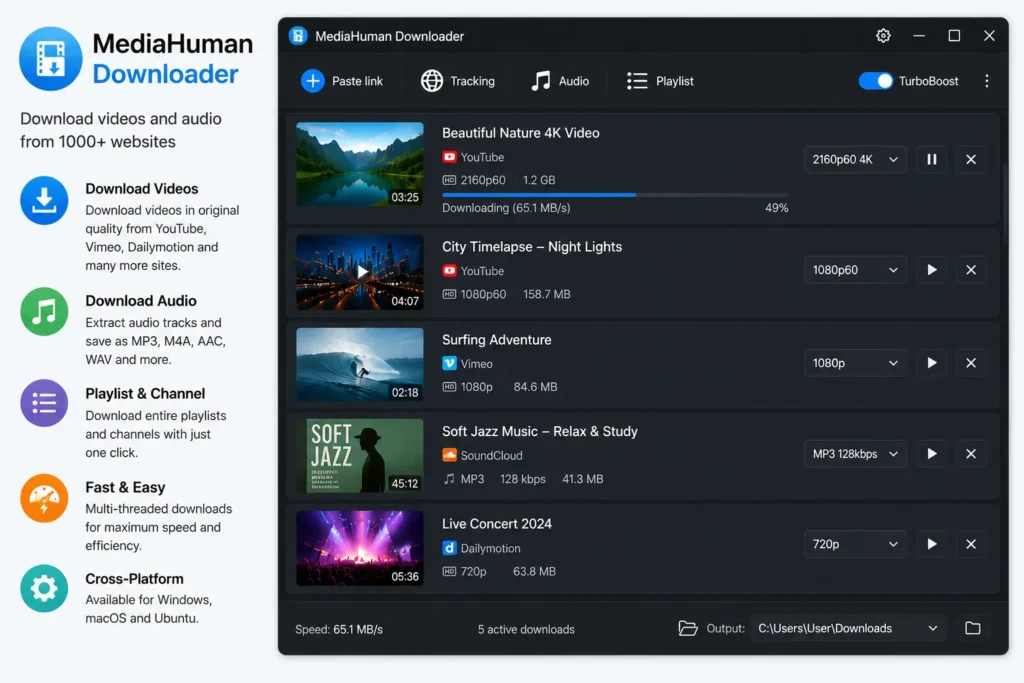Click the MediaHuman Downloader logo at left
Screen dimensions: 1024x683
pos(50,59)
